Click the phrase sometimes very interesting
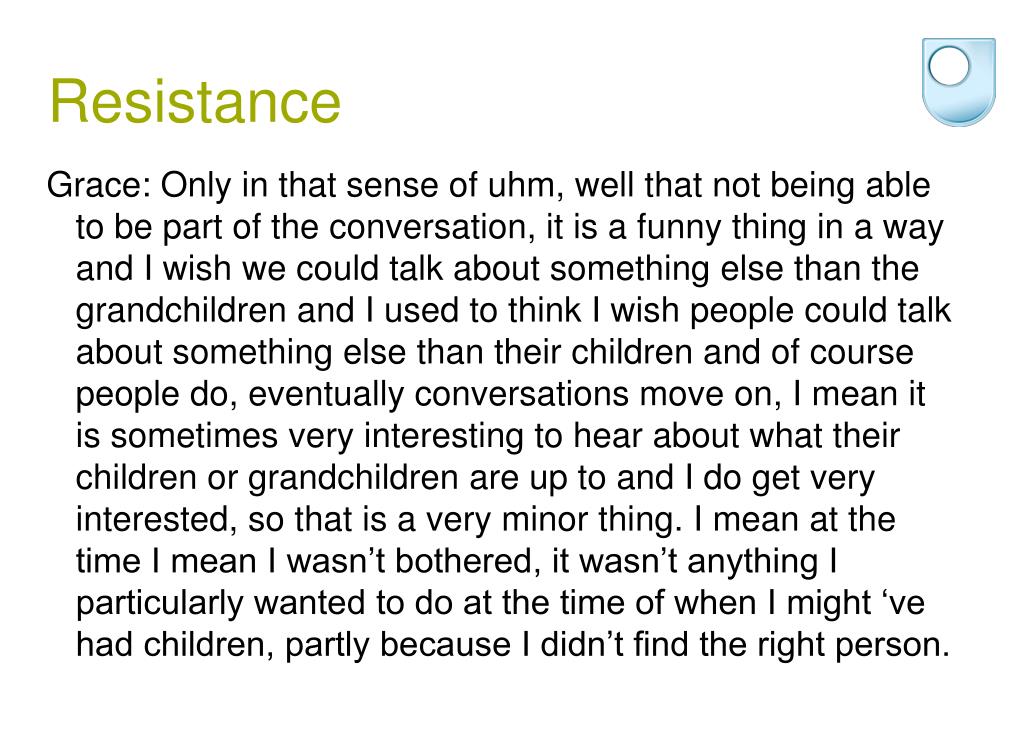1024x740 pixels. [316, 436]
